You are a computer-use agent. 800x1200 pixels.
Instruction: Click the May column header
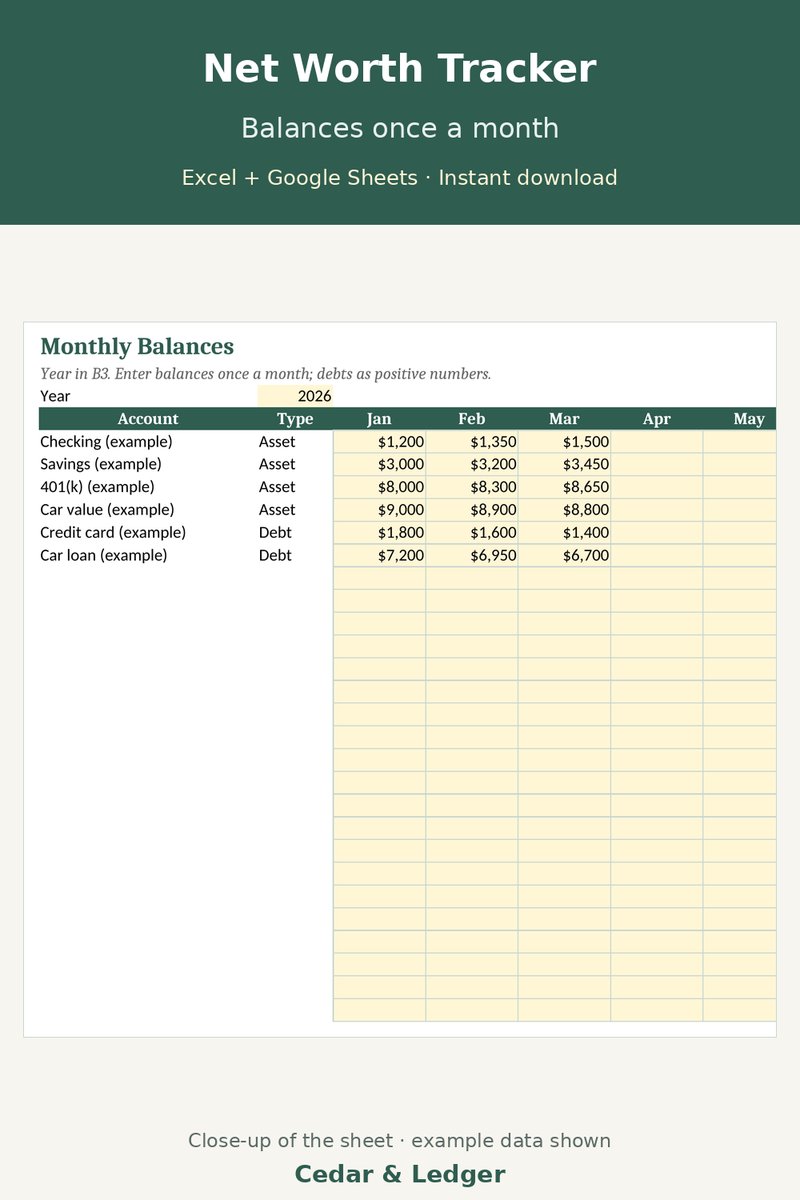740,419
